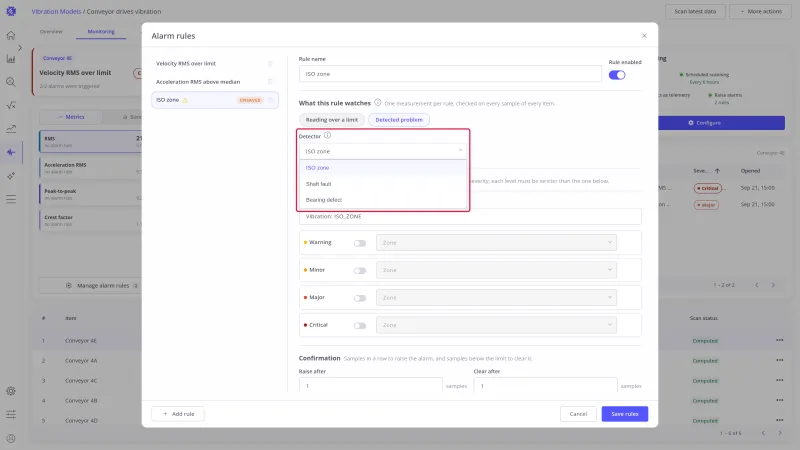Open the square-root formula sidebar icon

[11, 105]
